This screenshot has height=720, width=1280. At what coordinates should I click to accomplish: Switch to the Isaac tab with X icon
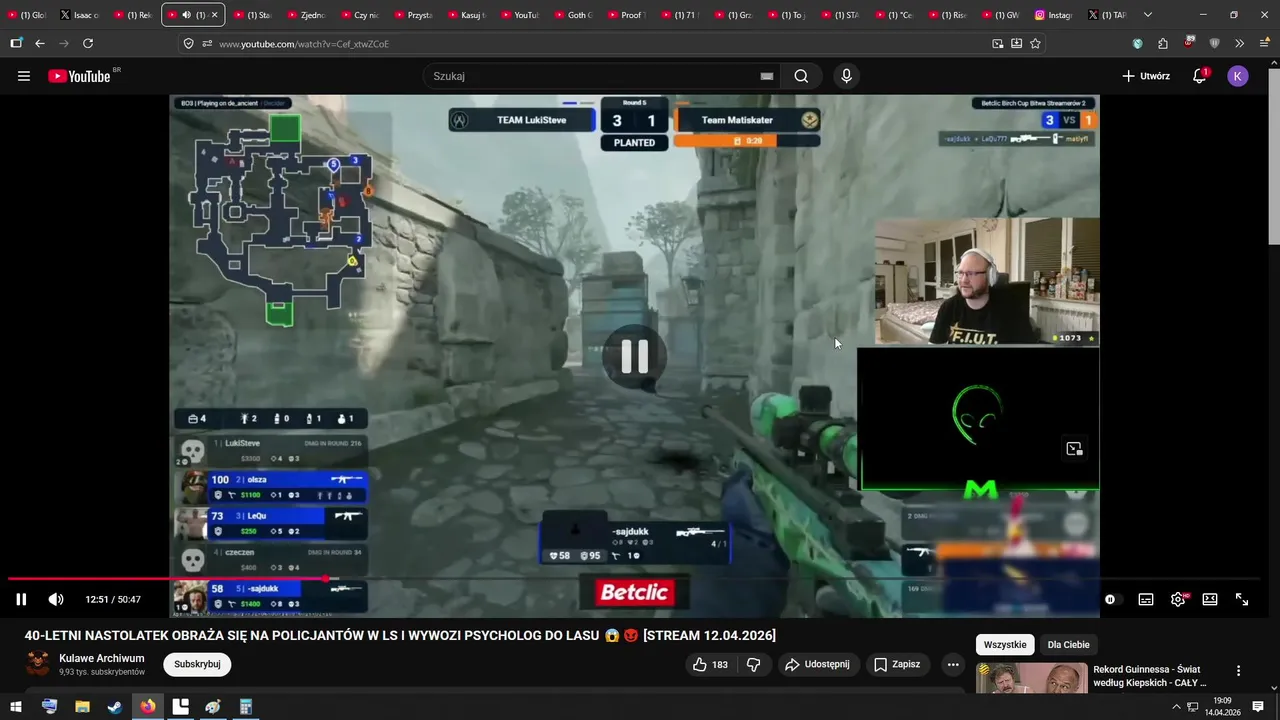coord(80,15)
